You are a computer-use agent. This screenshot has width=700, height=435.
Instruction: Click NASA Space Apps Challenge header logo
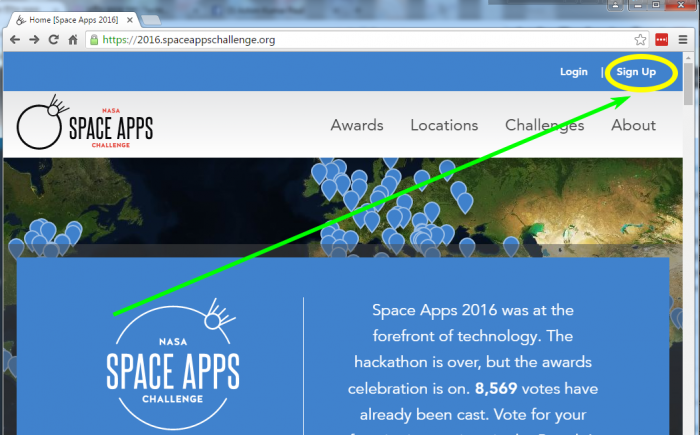(x=85, y=122)
